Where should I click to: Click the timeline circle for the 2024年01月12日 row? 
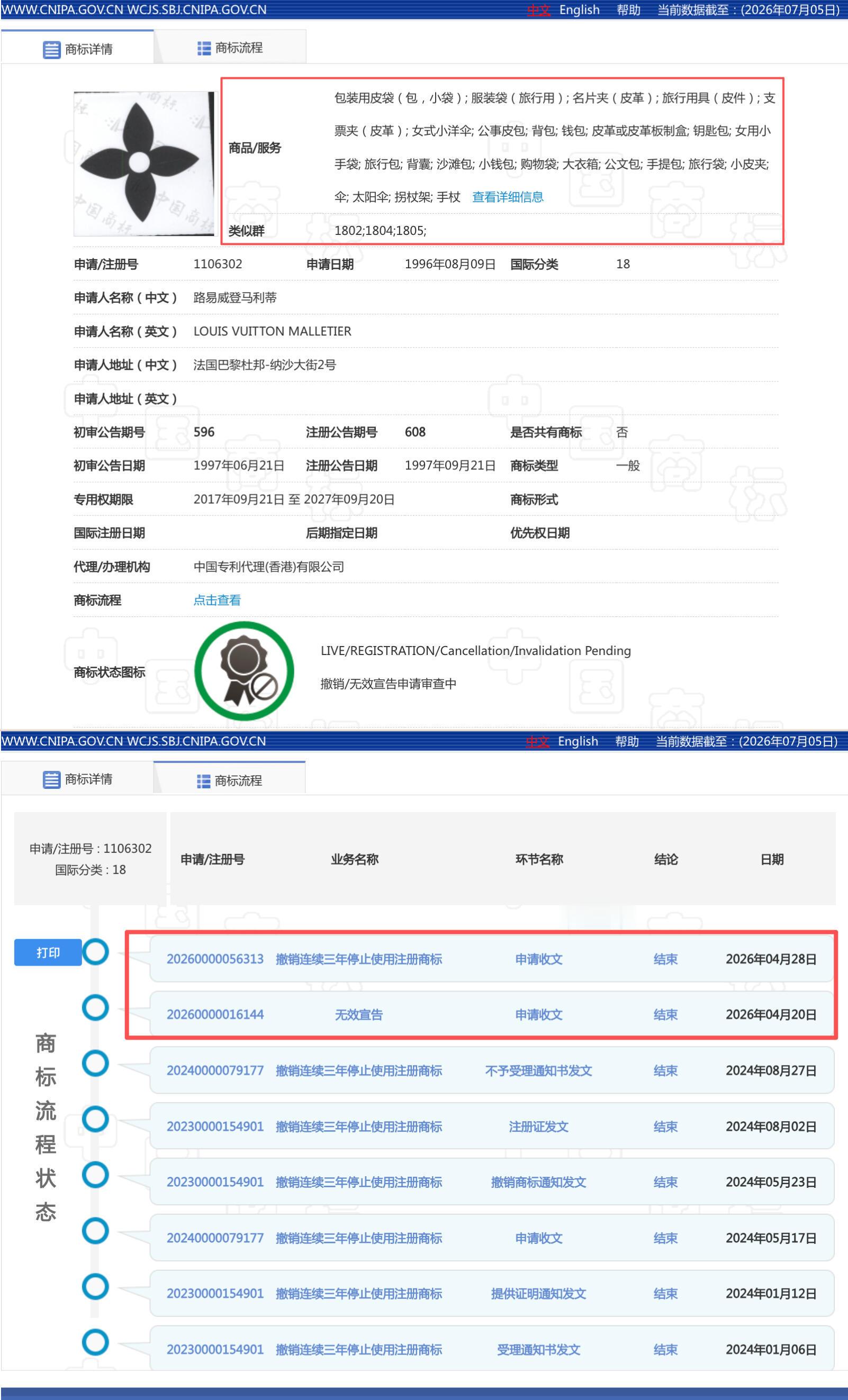pyautogui.click(x=95, y=1286)
